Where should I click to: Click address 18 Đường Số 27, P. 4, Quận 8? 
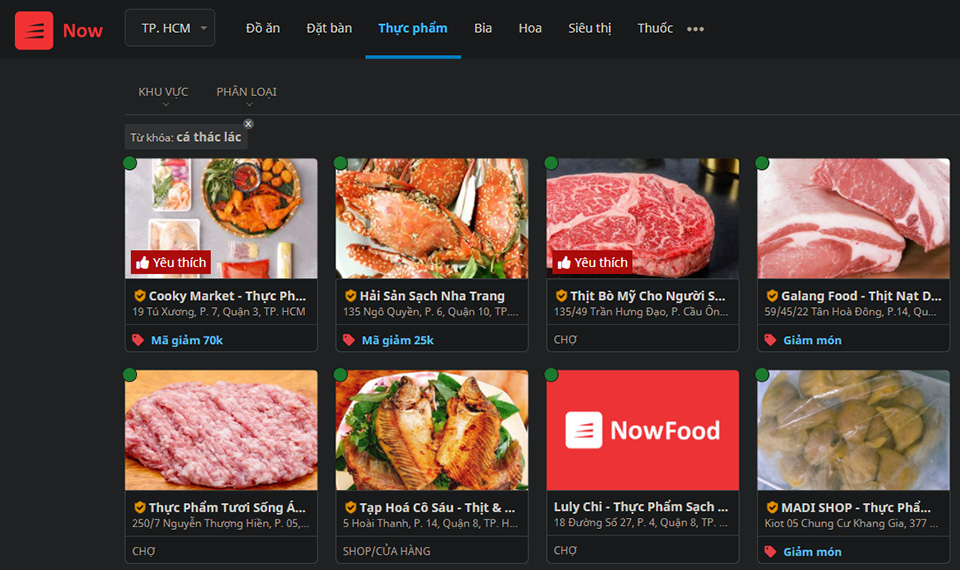pos(640,523)
